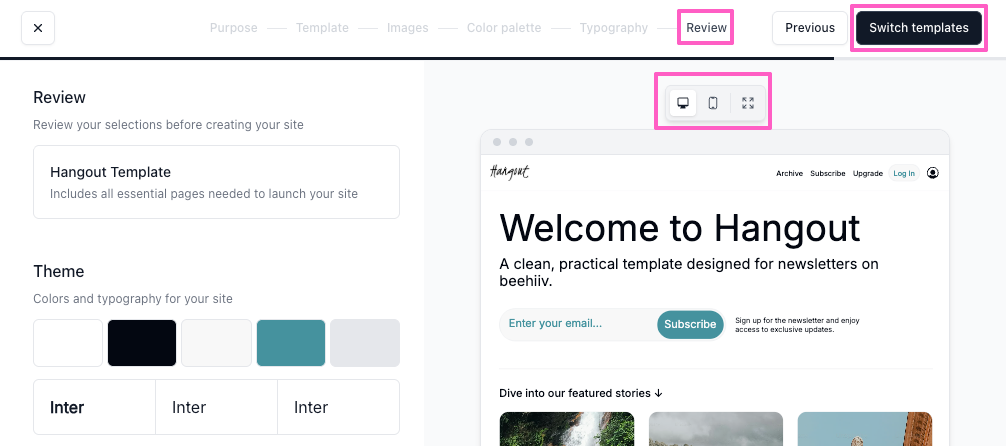Go to the Typography step
Viewport: 1006px width, 446px height.
pos(613,28)
